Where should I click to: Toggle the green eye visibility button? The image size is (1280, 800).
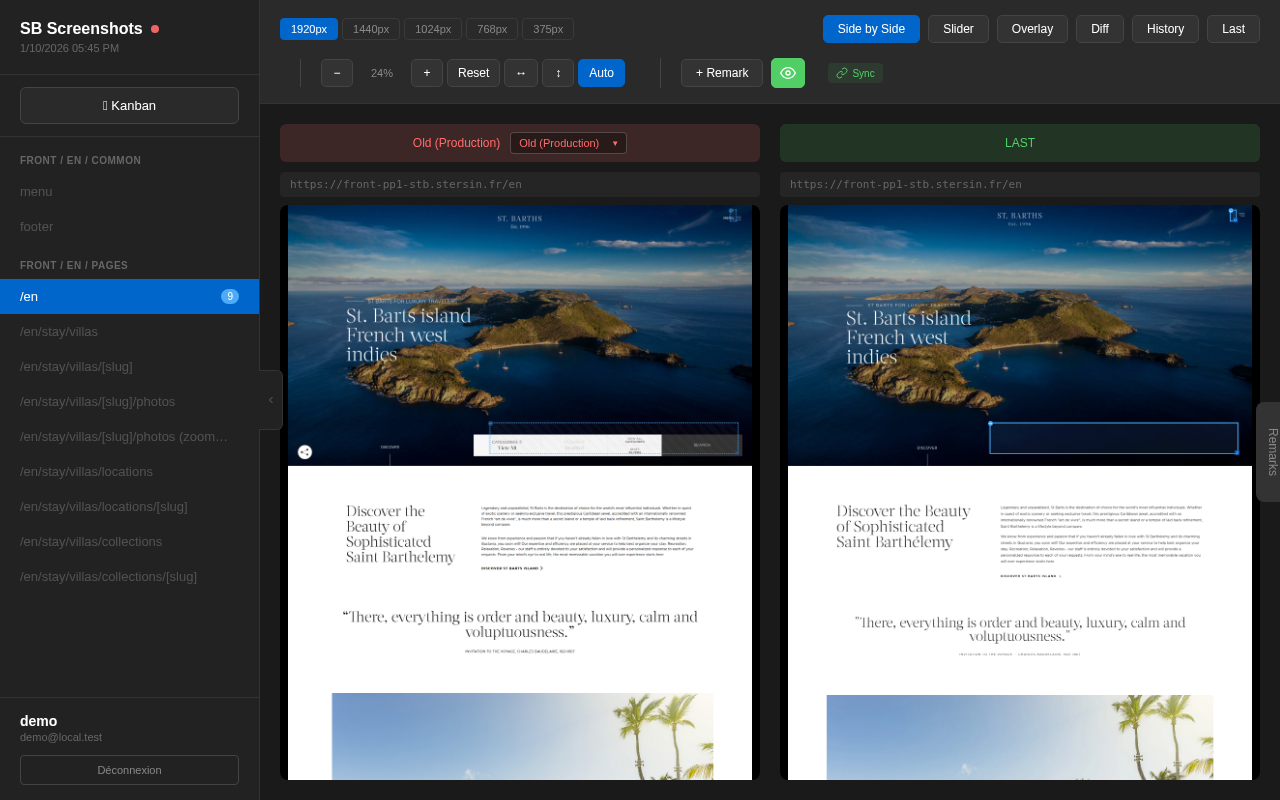point(788,73)
